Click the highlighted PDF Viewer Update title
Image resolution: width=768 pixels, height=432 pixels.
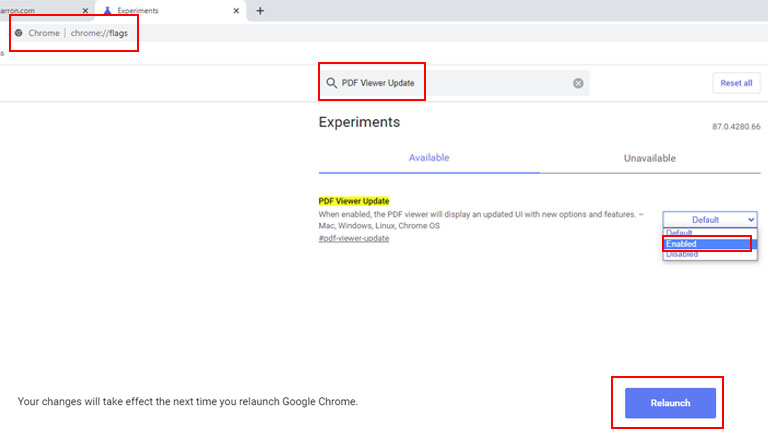point(354,201)
